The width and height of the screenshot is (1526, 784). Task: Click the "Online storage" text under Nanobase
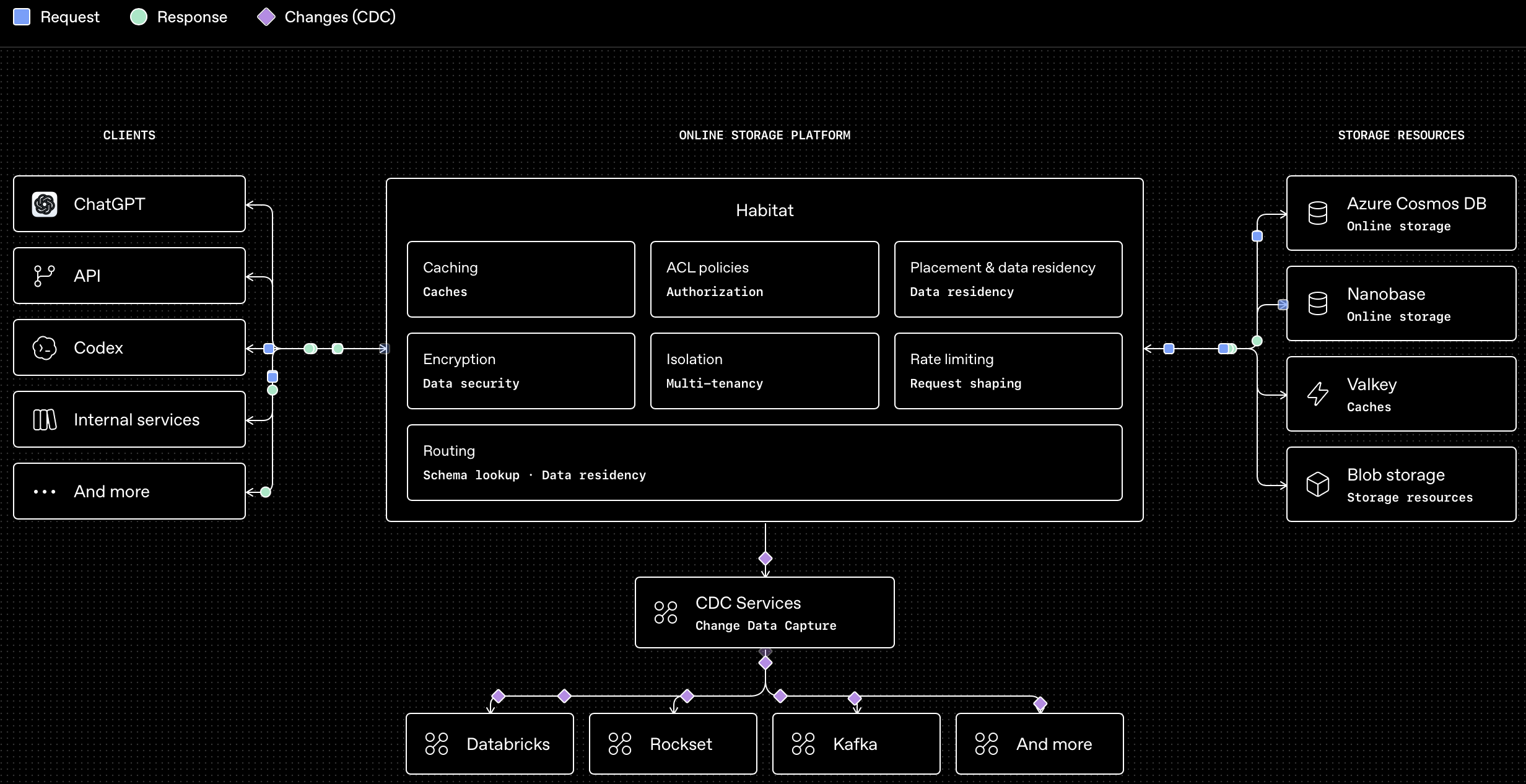[1399, 316]
